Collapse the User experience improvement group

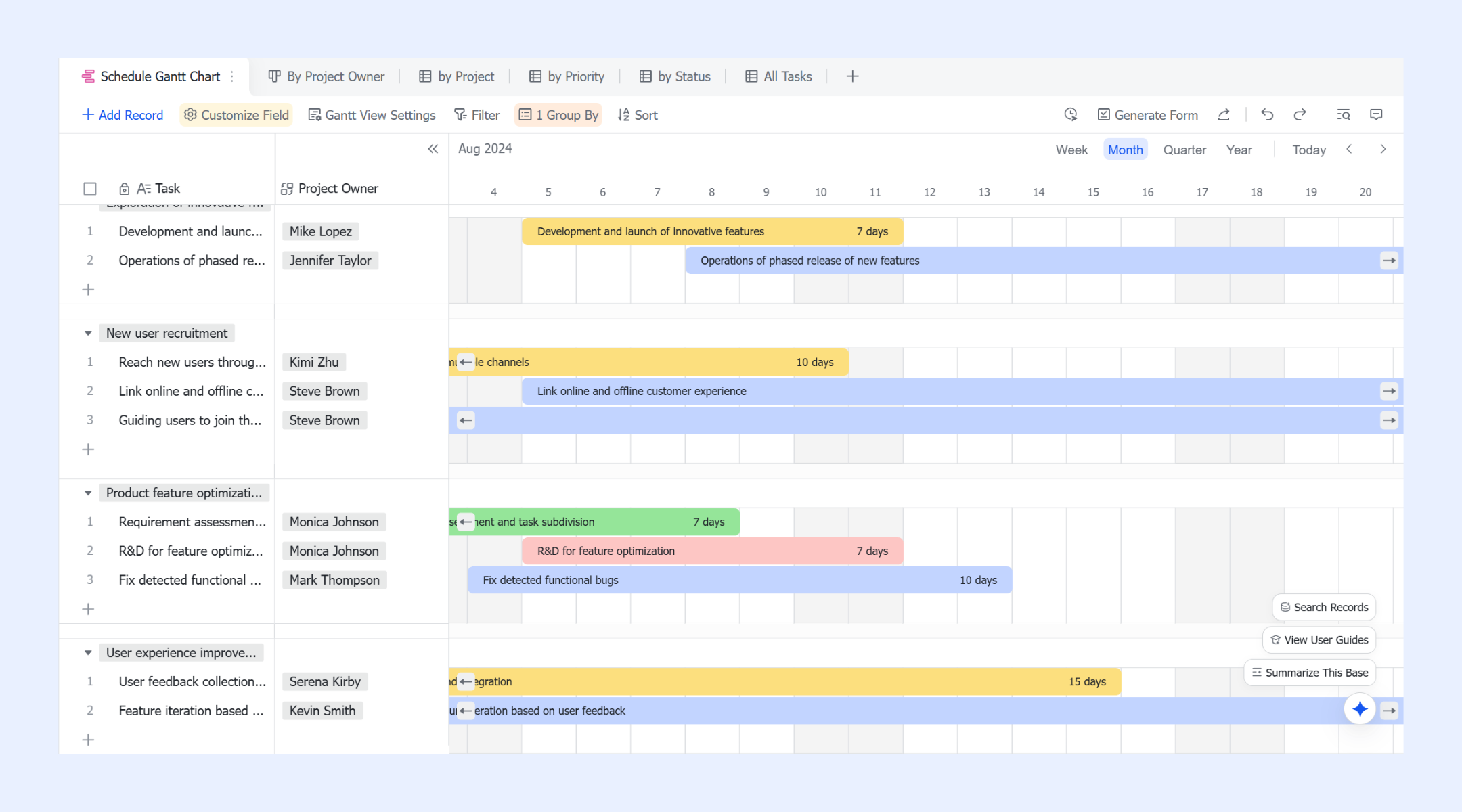(x=88, y=652)
